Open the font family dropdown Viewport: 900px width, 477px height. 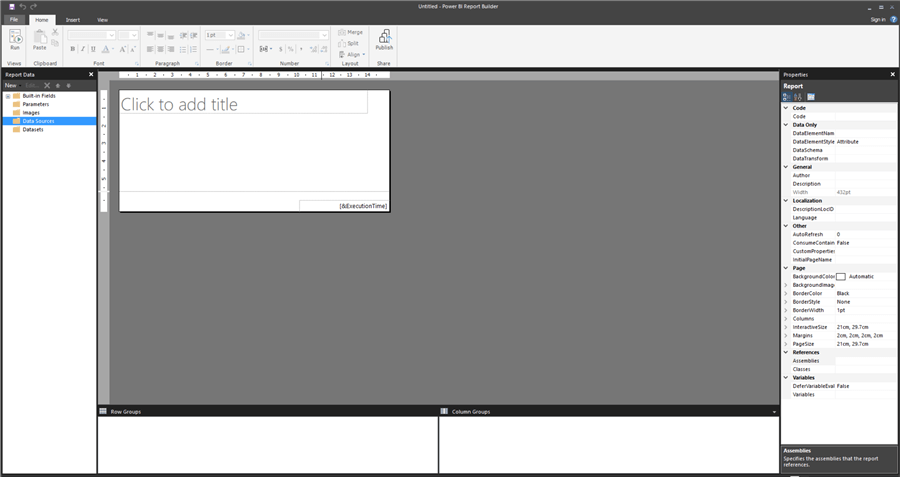(x=111, y=35)
